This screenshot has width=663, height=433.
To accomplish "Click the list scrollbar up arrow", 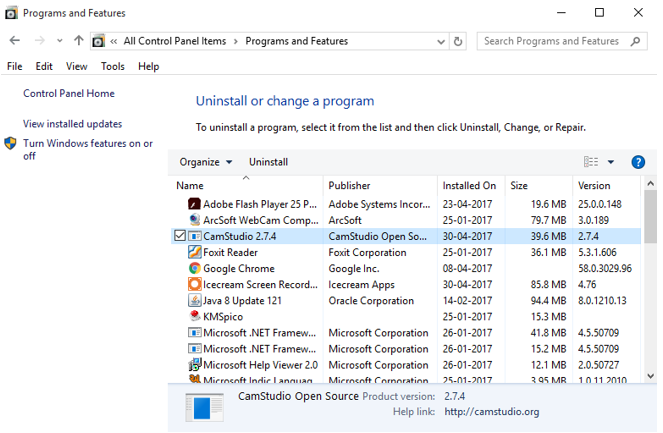I will click(650, 184).
